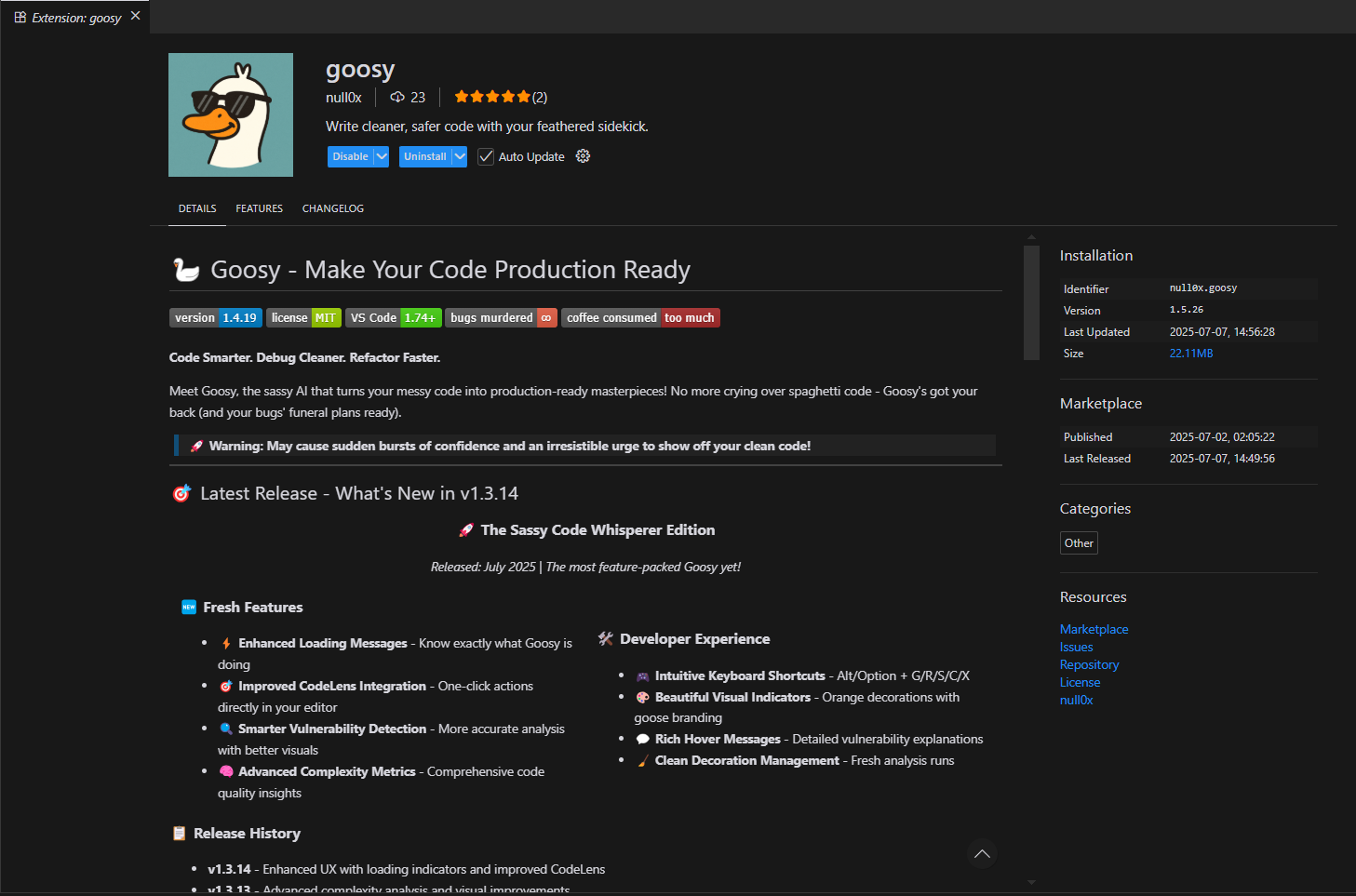This screenshot has height=896, width=1356.
Task: Click the install count cloud icon
Action: point(397,97)
